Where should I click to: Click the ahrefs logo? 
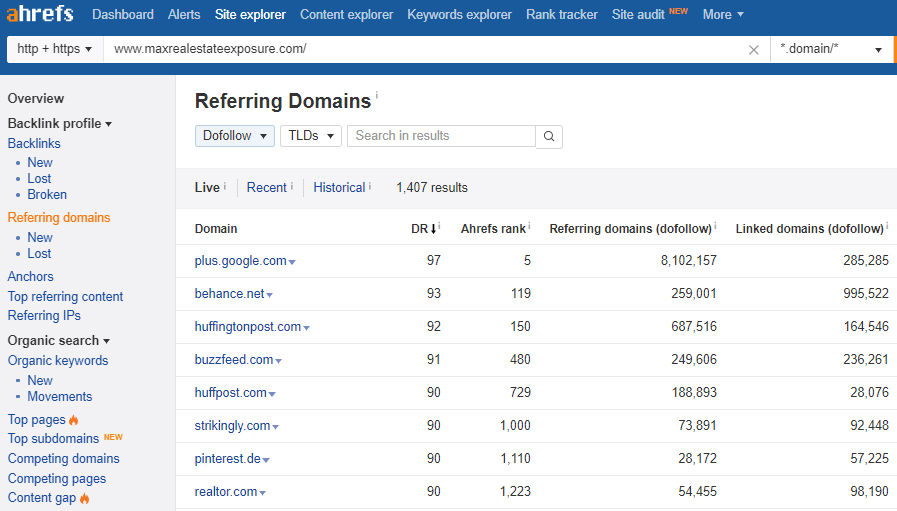click(40, 13)
